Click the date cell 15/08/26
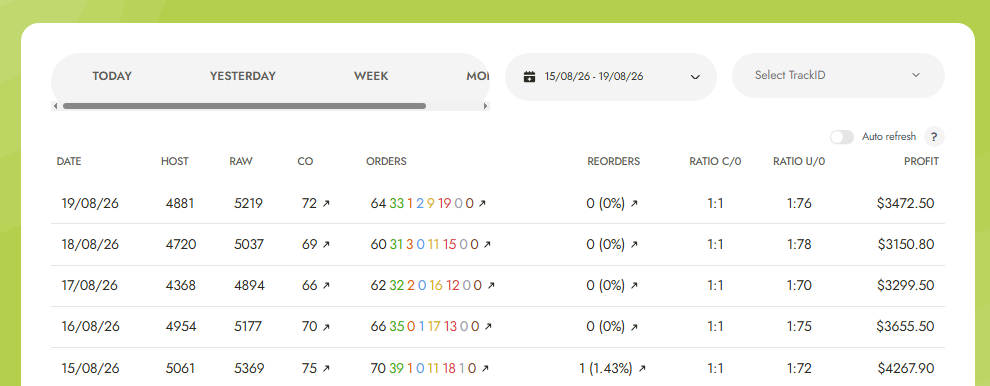 coord(90,368)
